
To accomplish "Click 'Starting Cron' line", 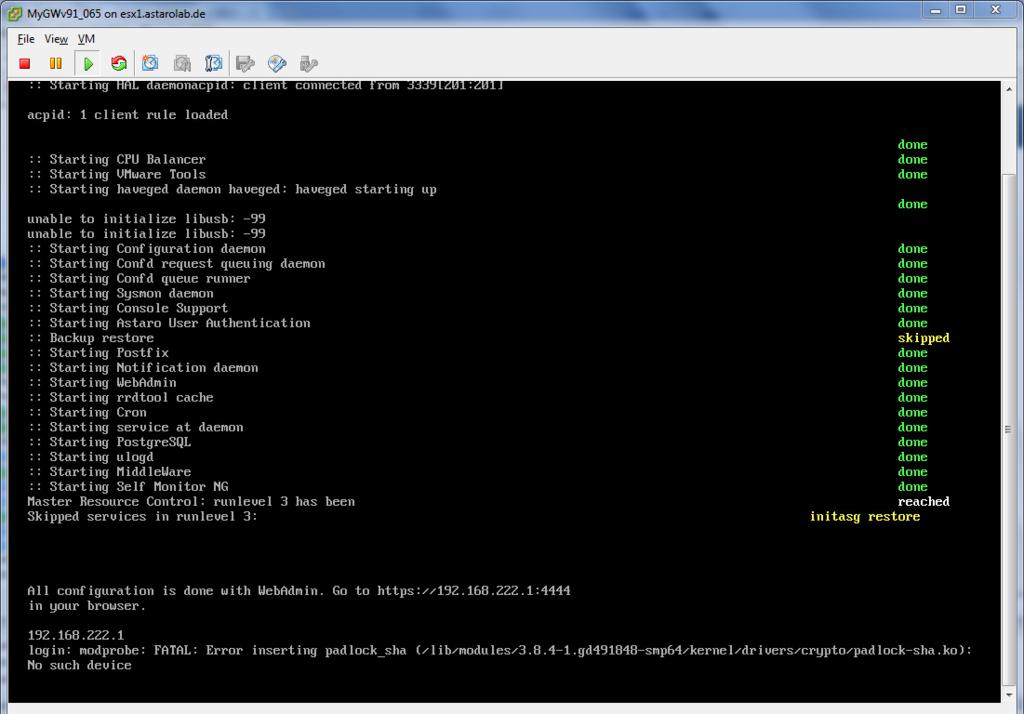I will coord(87,412).
